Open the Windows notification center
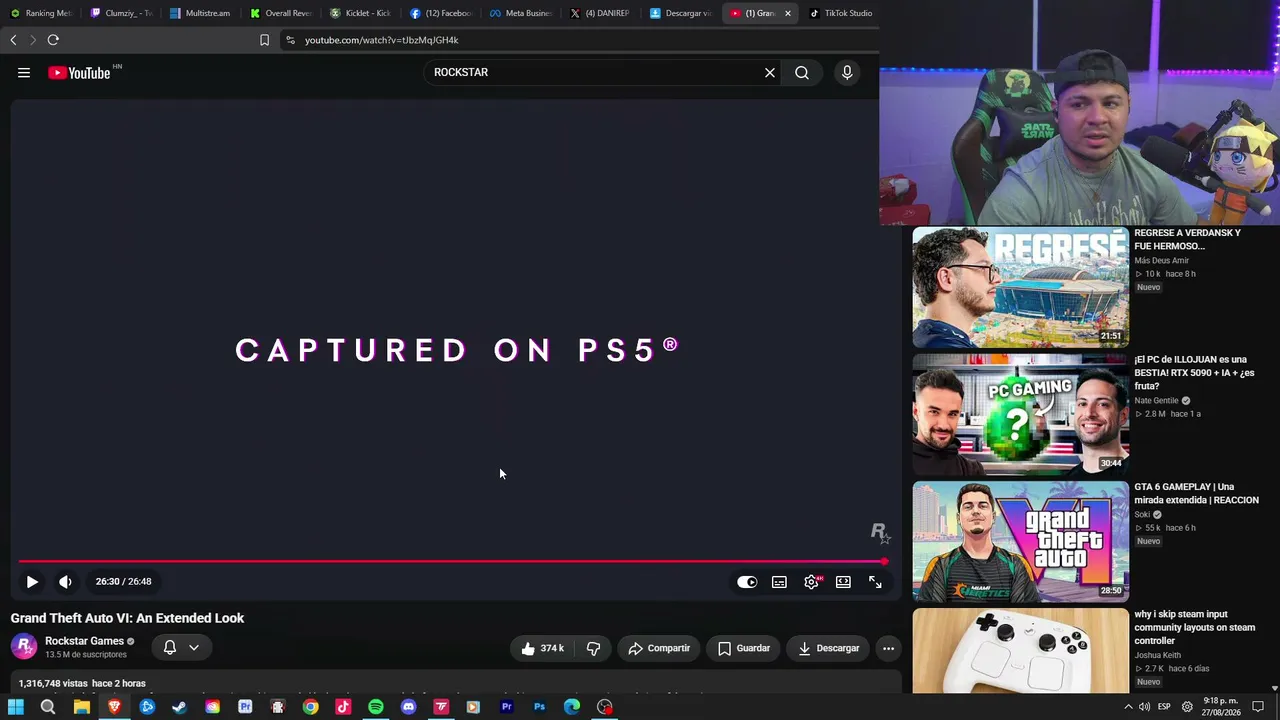1280x720 pixels. (1258, 707)
